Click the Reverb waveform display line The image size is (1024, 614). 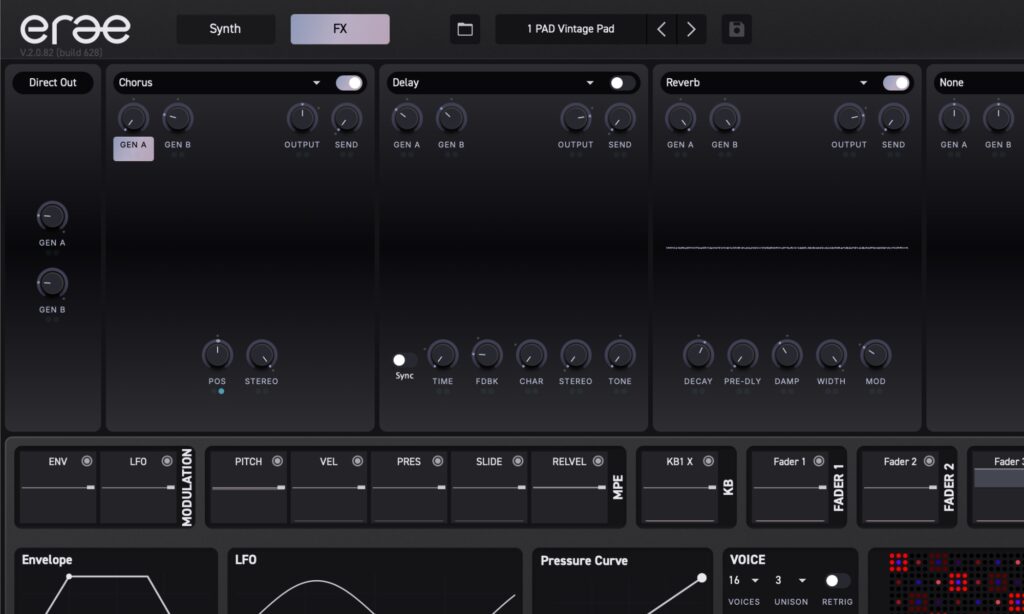(787, 248)
